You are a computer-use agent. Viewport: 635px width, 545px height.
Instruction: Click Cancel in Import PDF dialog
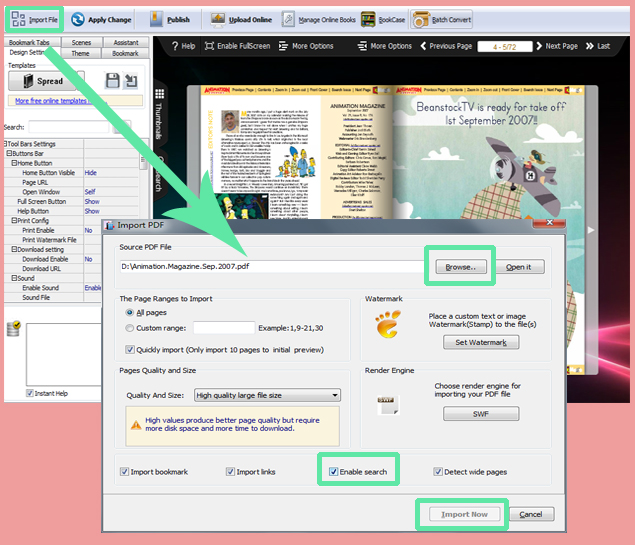coord(531,514)
